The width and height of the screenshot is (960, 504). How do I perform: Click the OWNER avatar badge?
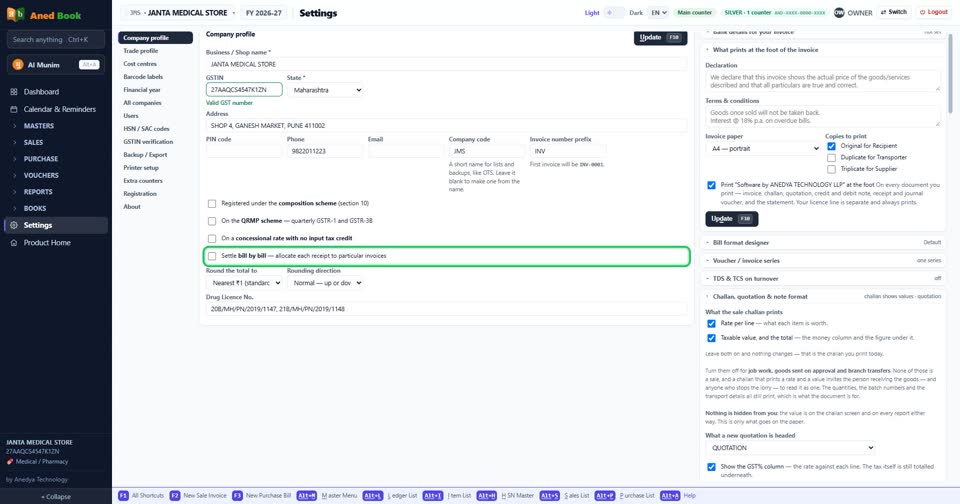tap(839, 12)
